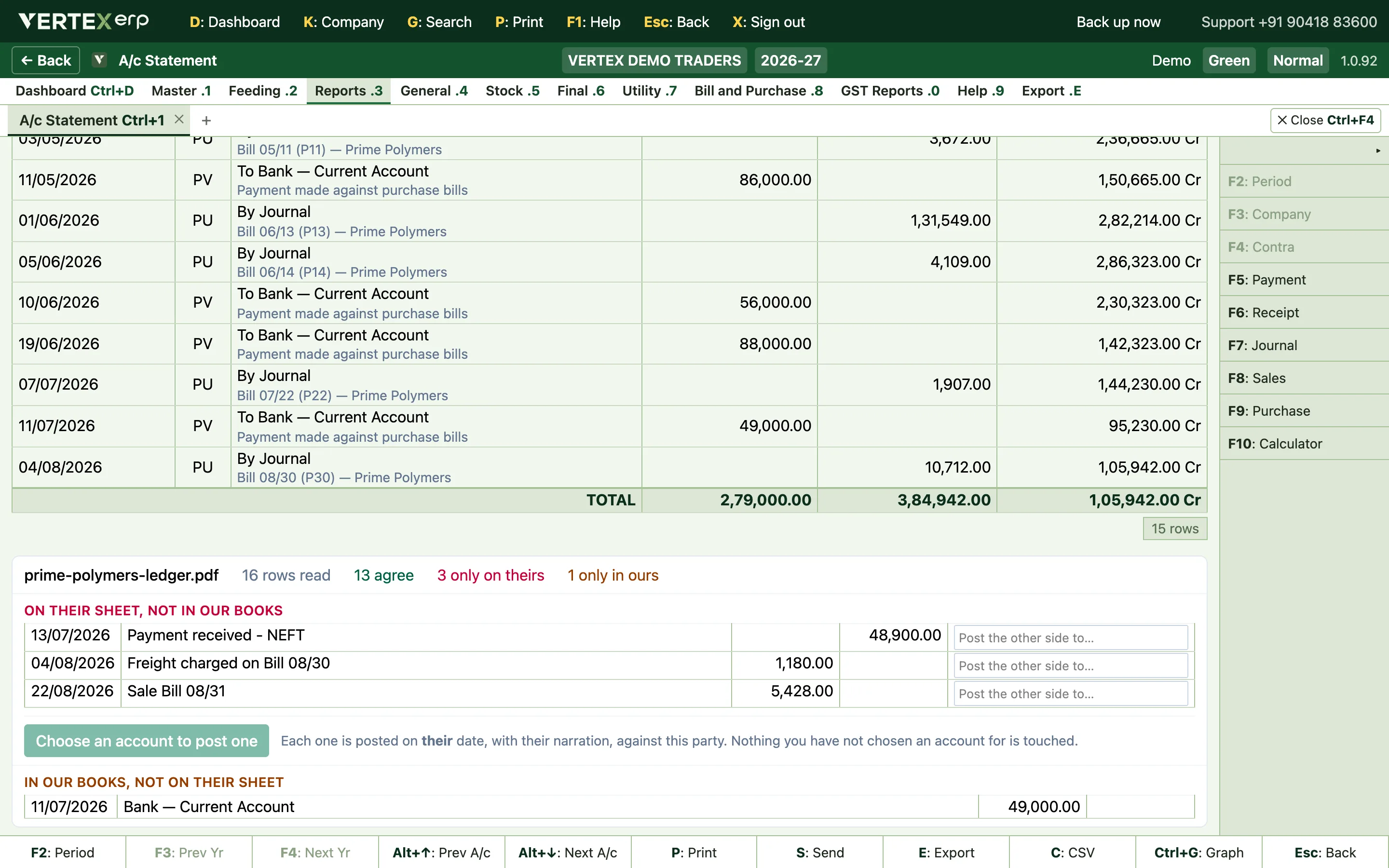Click C: CSV in bottom bar
This screenshot has height=868, width=1389.
click(x=1072, y=853)
